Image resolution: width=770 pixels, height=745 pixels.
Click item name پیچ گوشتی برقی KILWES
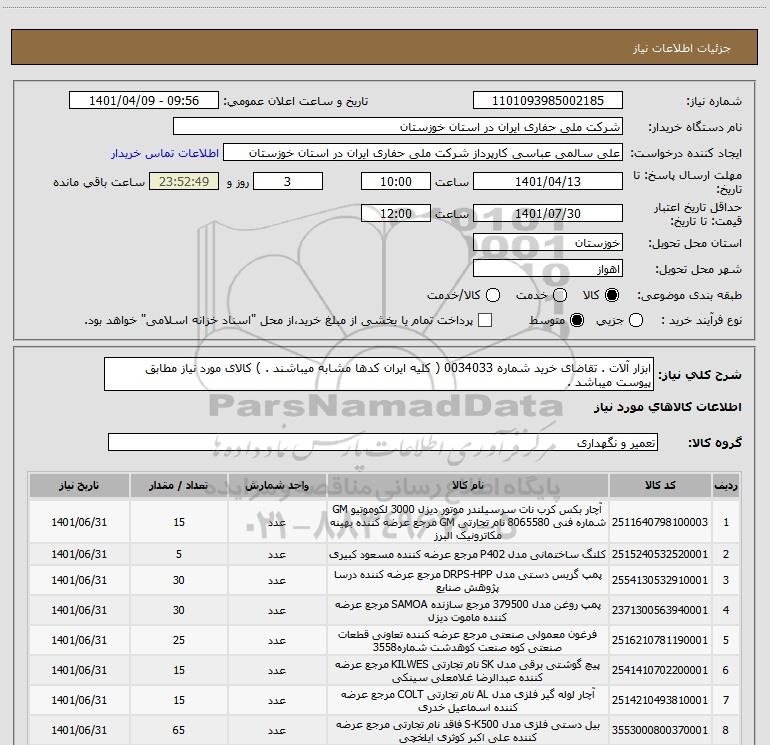click(x=468, y=670)
